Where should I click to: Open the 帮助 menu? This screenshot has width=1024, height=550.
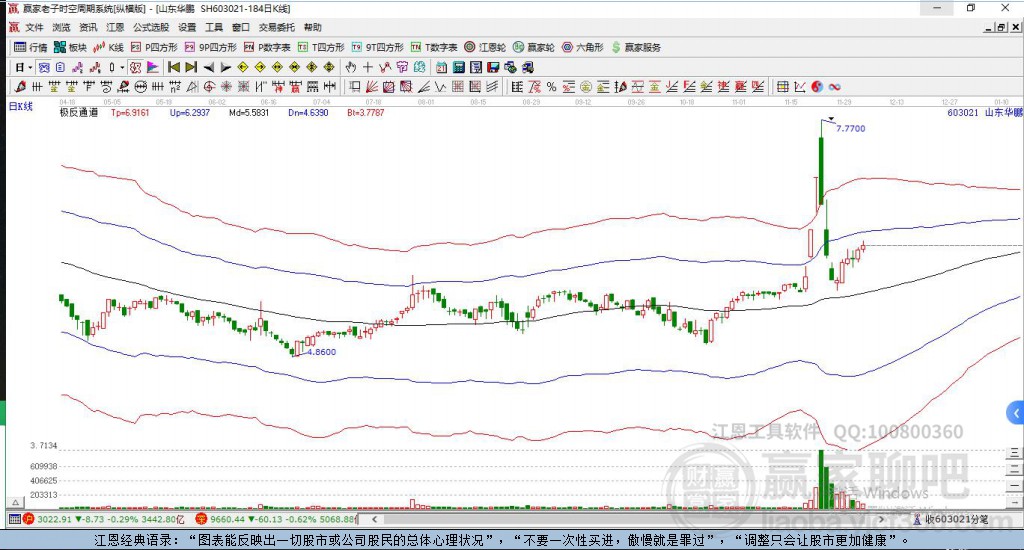312,27
